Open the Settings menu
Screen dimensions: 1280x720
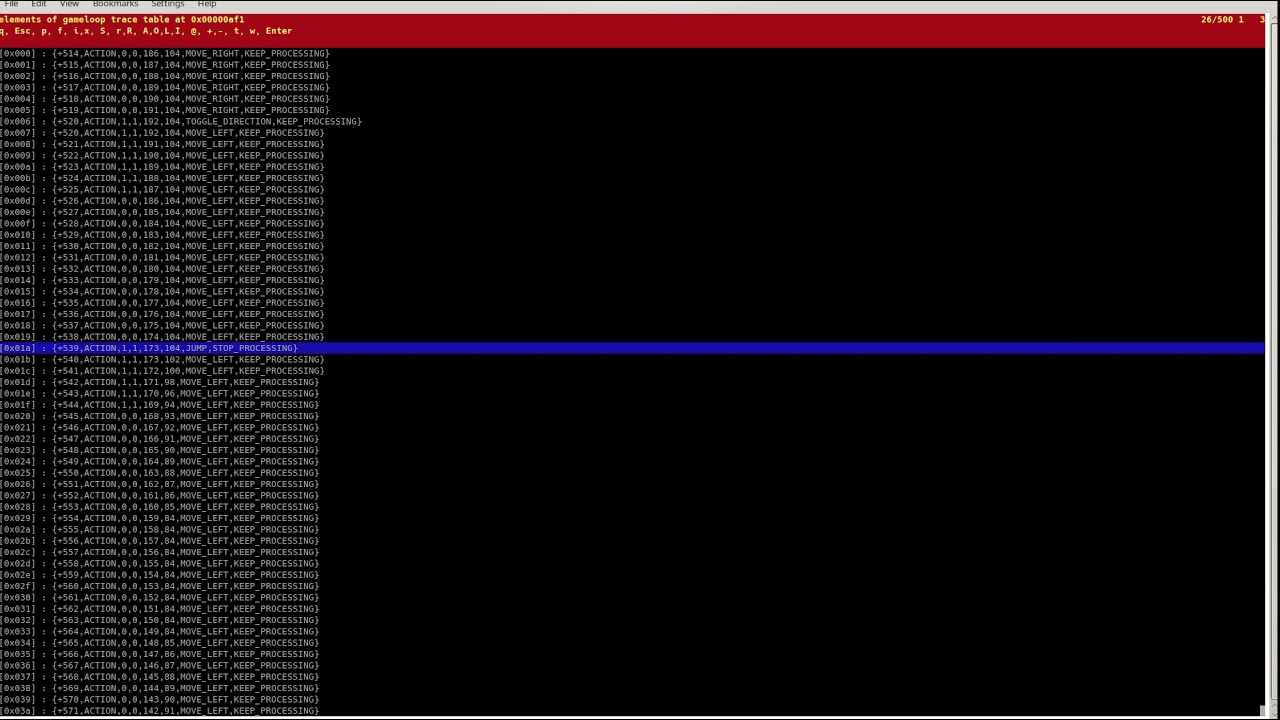pyautogui.click(x=167, y=4)
